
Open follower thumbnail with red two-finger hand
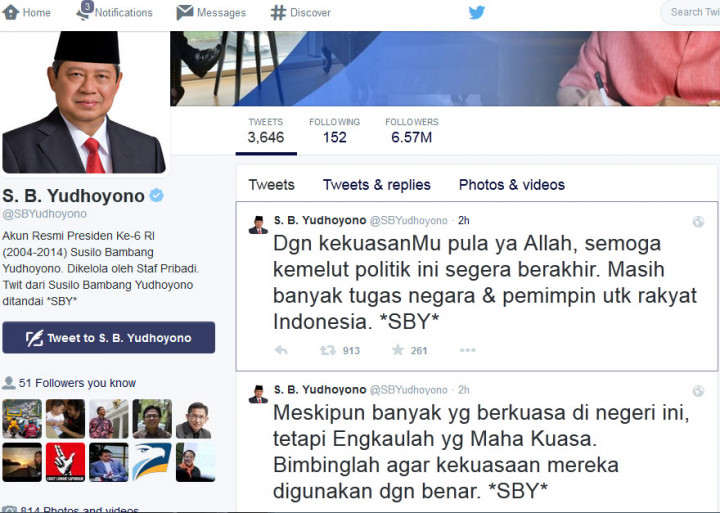pos(65,462)
